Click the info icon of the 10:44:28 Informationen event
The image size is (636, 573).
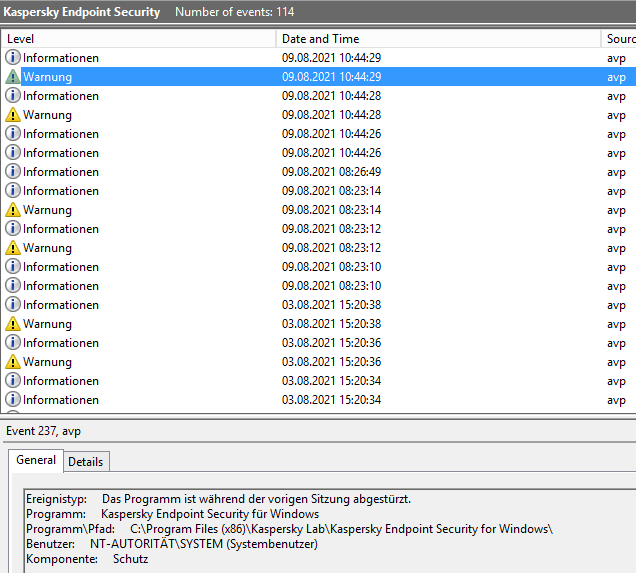tap(13, 96)
